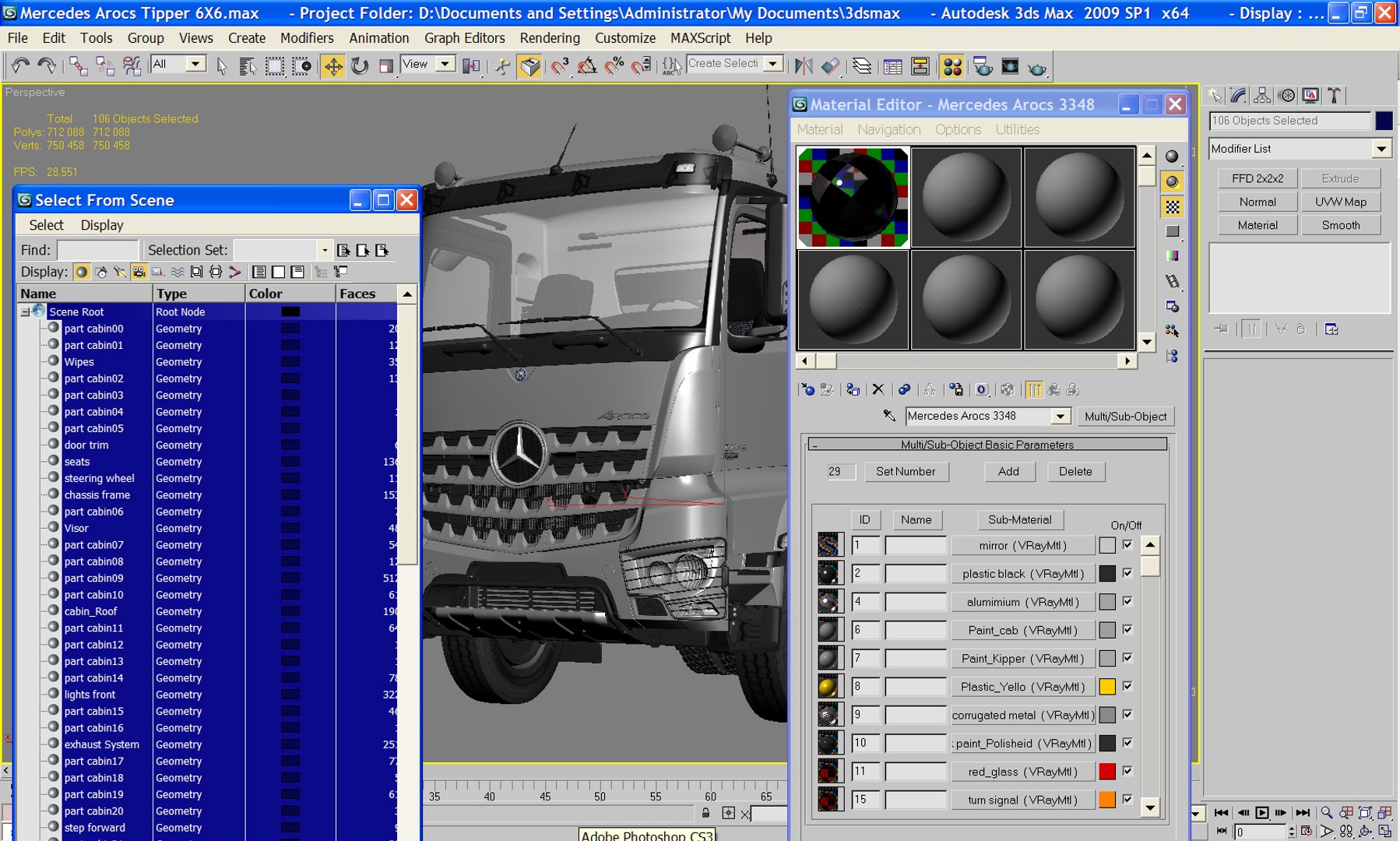Screen dimensions: 1400x841
Task: Activate the Select and Link tool
Action: pos(78,66)
